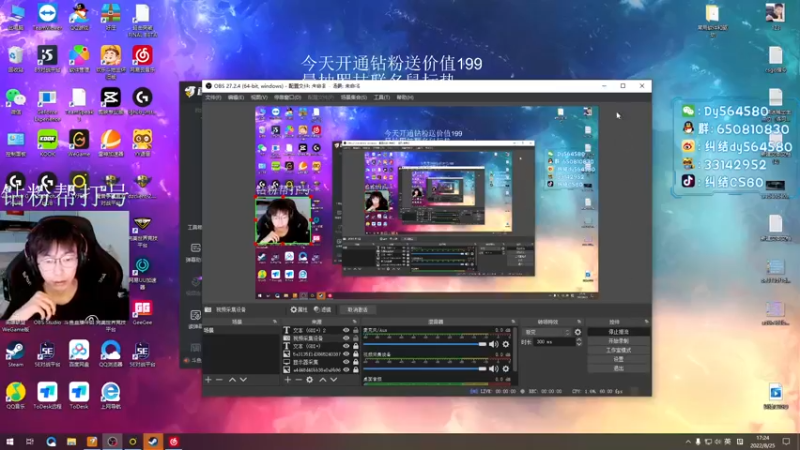The height and width of the screenshot is (450, 800).
Task: Open the scene transition type dropdown
Action: pos(546,332)
